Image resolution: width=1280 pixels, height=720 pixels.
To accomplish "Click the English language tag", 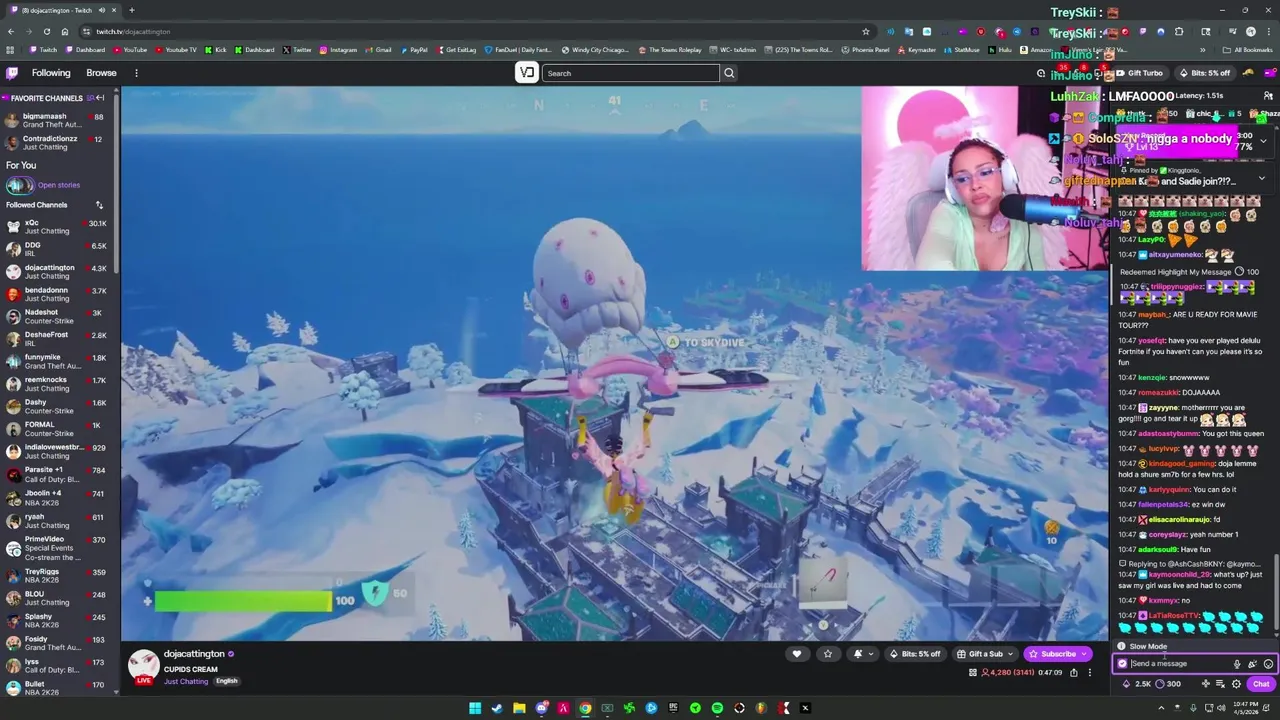I will click(x=227, y=681).
